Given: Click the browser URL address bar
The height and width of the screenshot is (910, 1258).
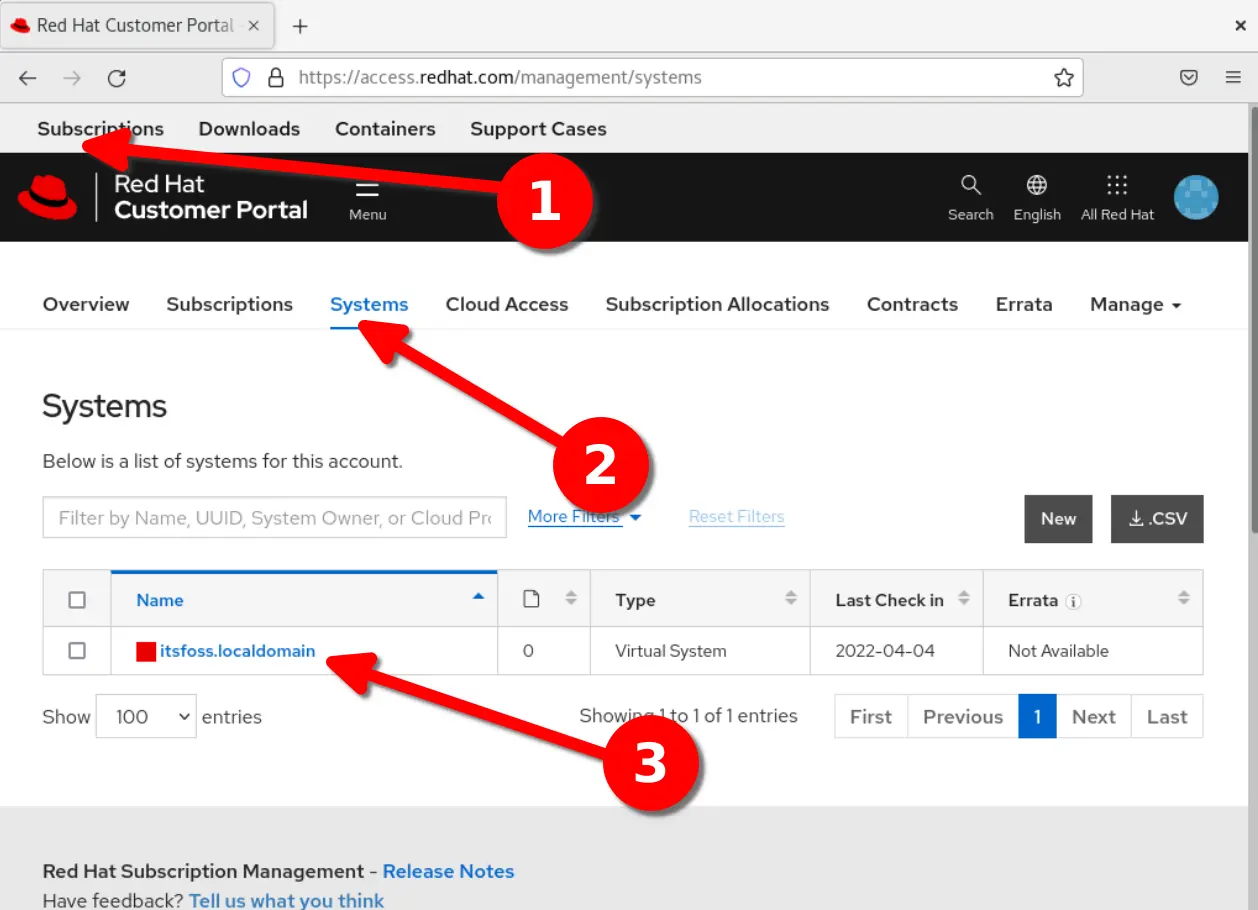Looking at the screenshot, I should pyautogui.click(x=652, y=78).
